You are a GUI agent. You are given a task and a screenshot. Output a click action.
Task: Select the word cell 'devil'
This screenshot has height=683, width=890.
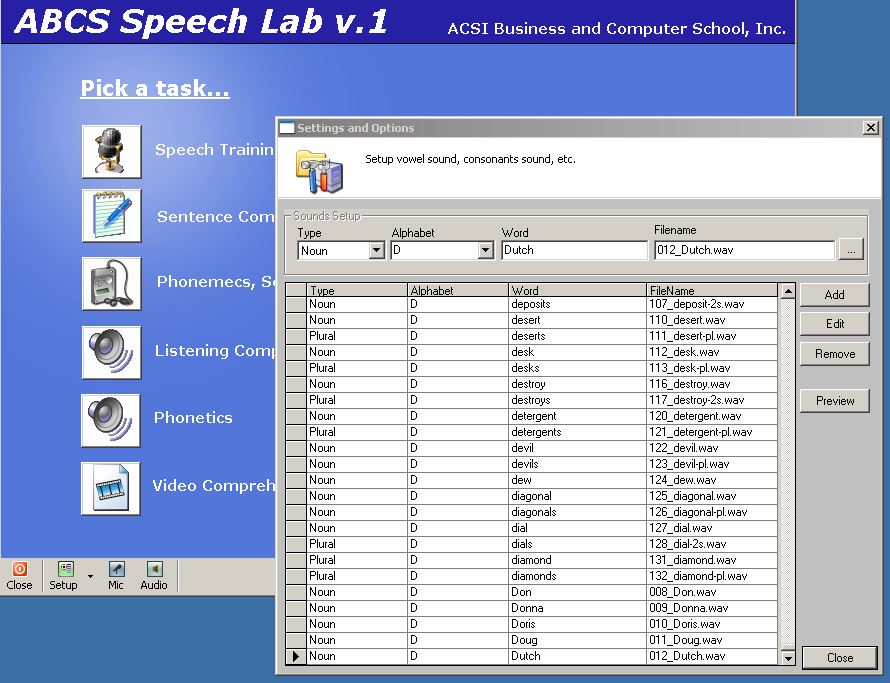(577, 448)
